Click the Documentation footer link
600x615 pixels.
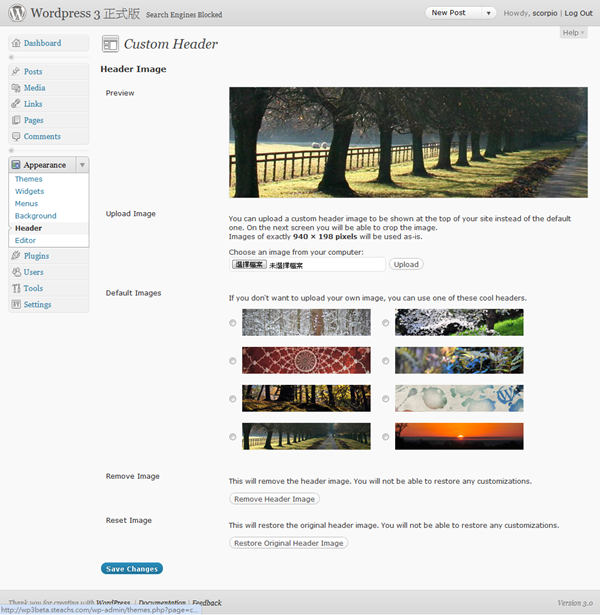[x=162, y=602]
